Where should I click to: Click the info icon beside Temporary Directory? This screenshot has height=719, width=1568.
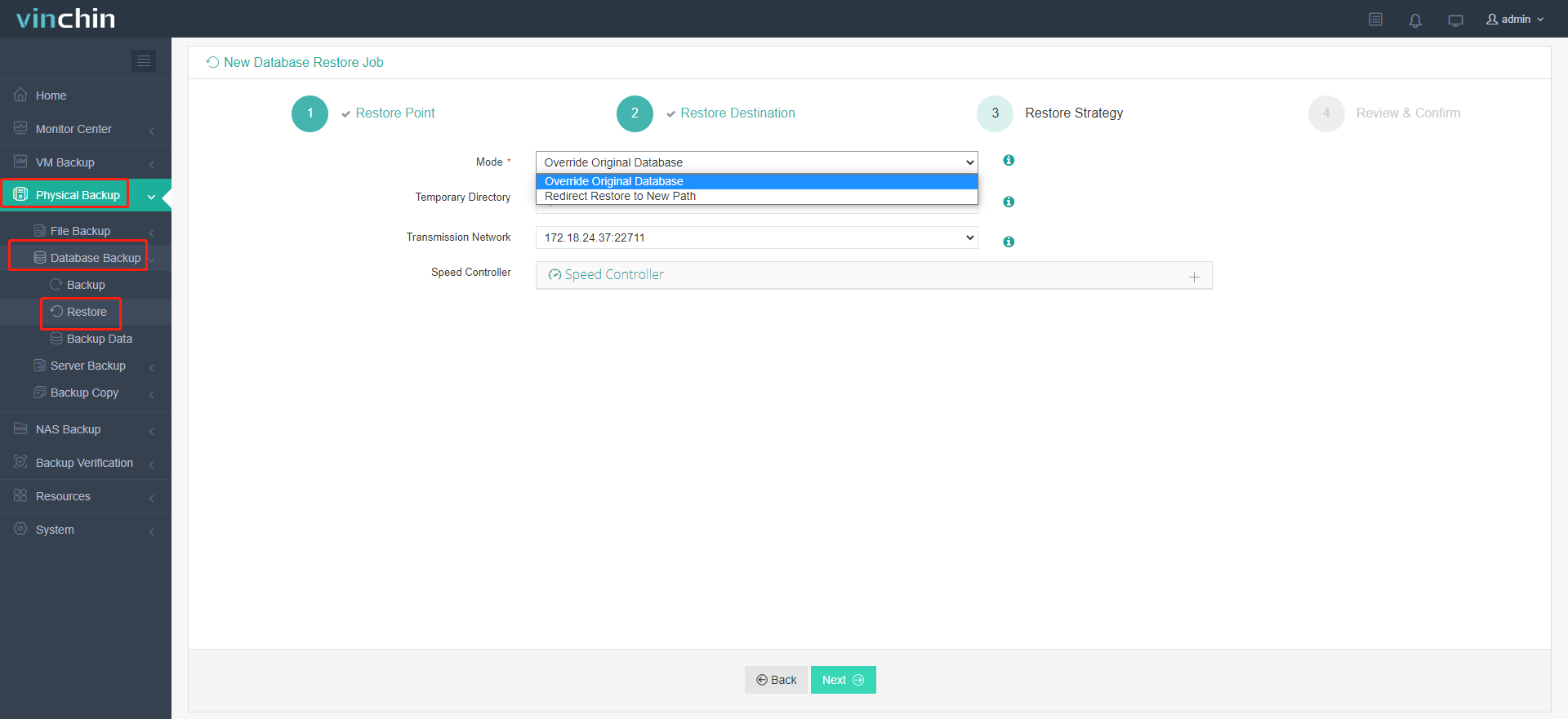point(1009,202)
